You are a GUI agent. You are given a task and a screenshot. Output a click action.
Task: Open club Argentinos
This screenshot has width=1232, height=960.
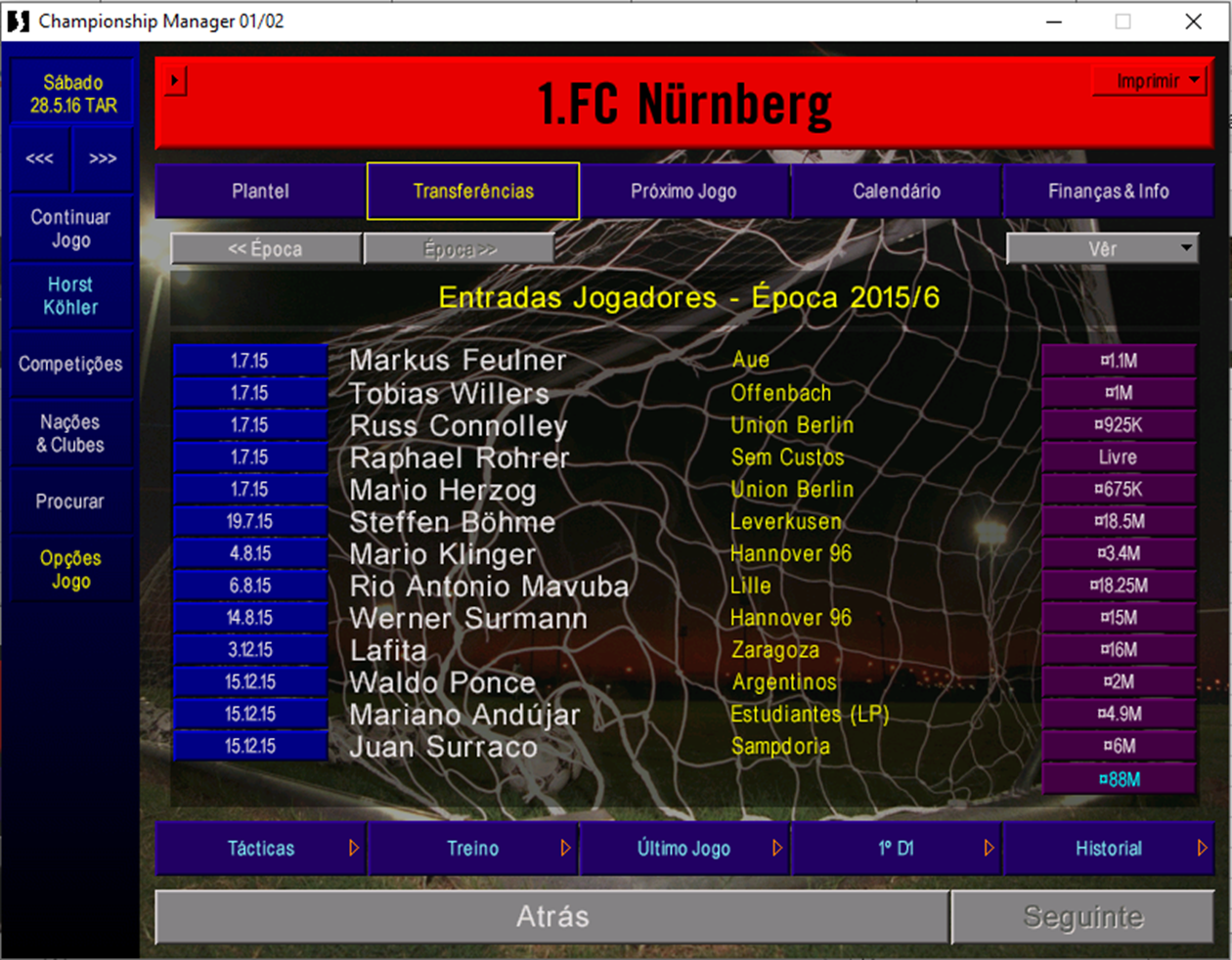(784, 682)
